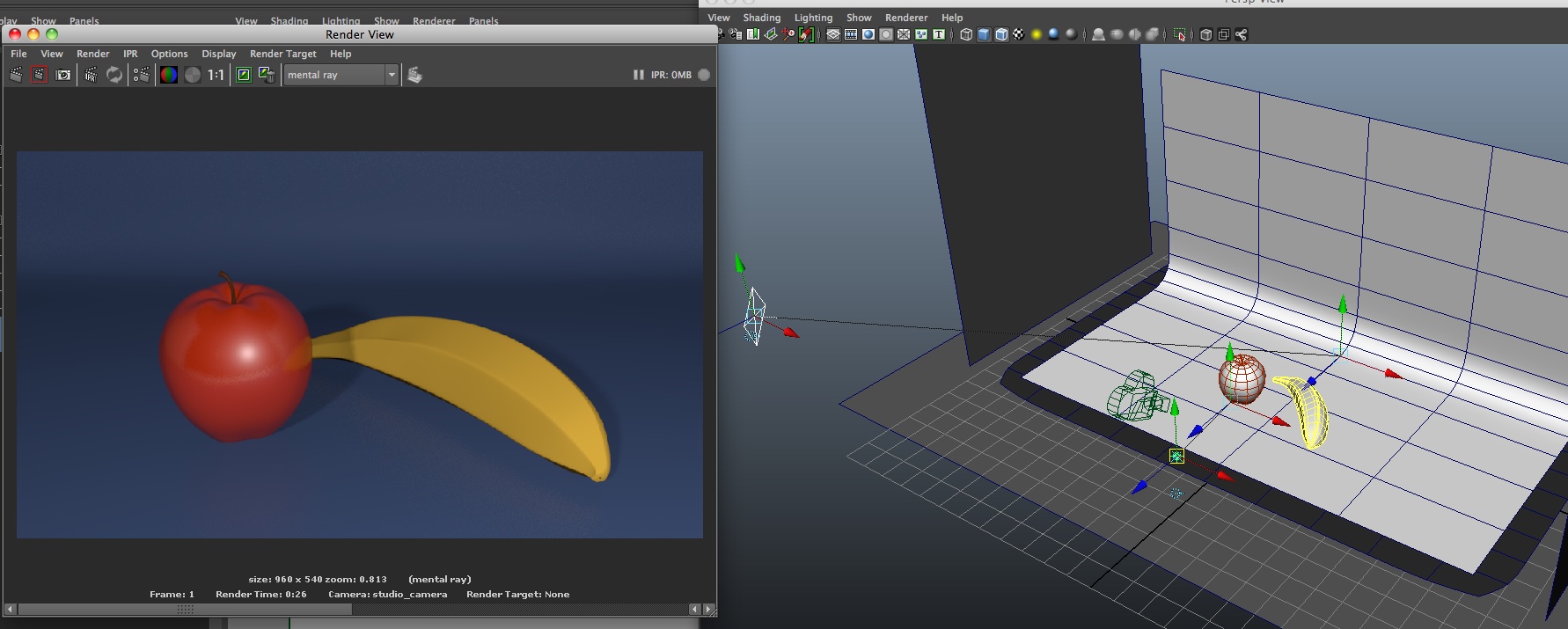Viewport: 1568px width, 629px height.
Task: Start an IPR render with the IPR icon
Action: (x=91, y=75)
